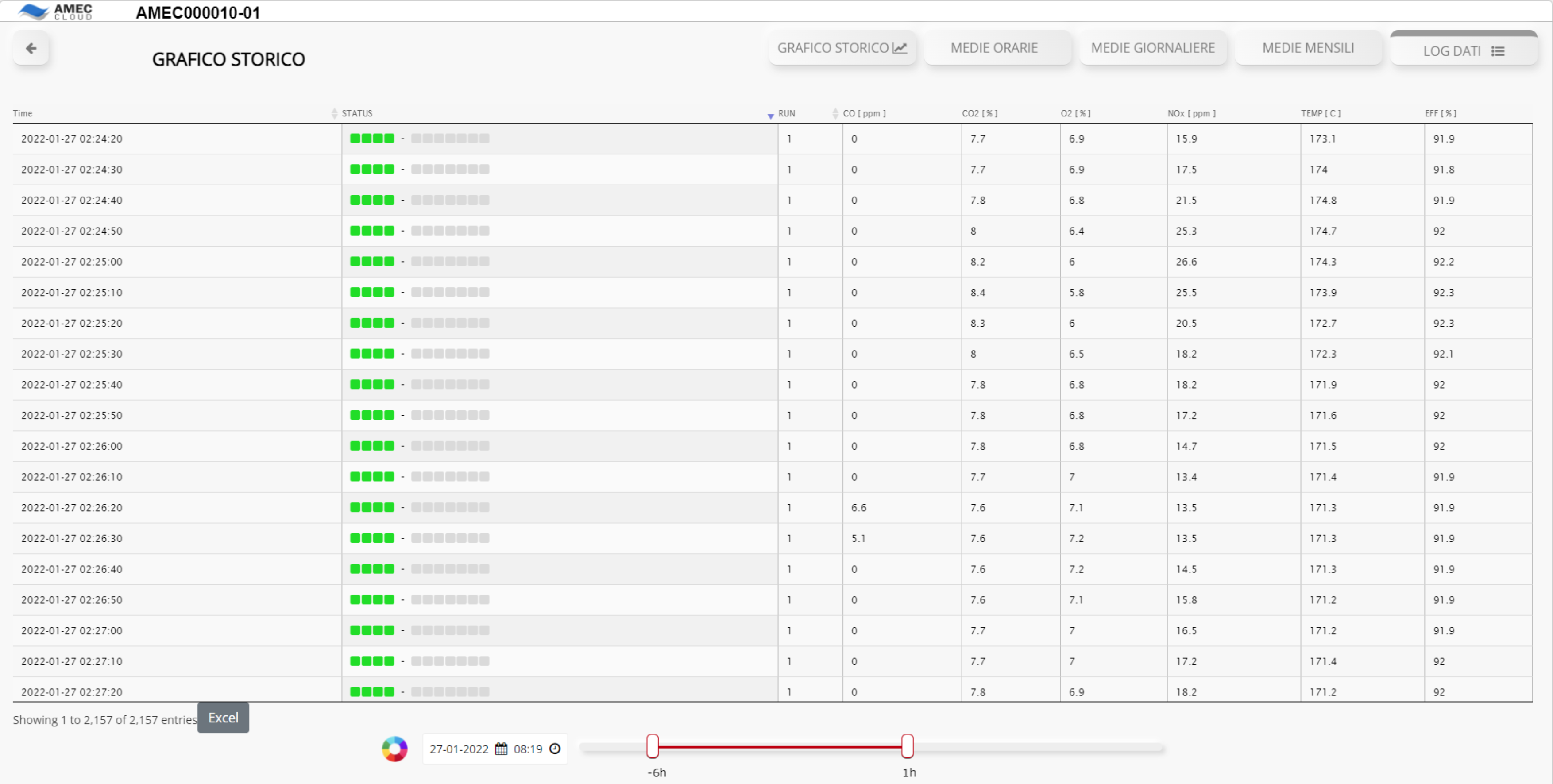
Task: Click status indicators in the 02:26:40 row
Action: [420, 569]
